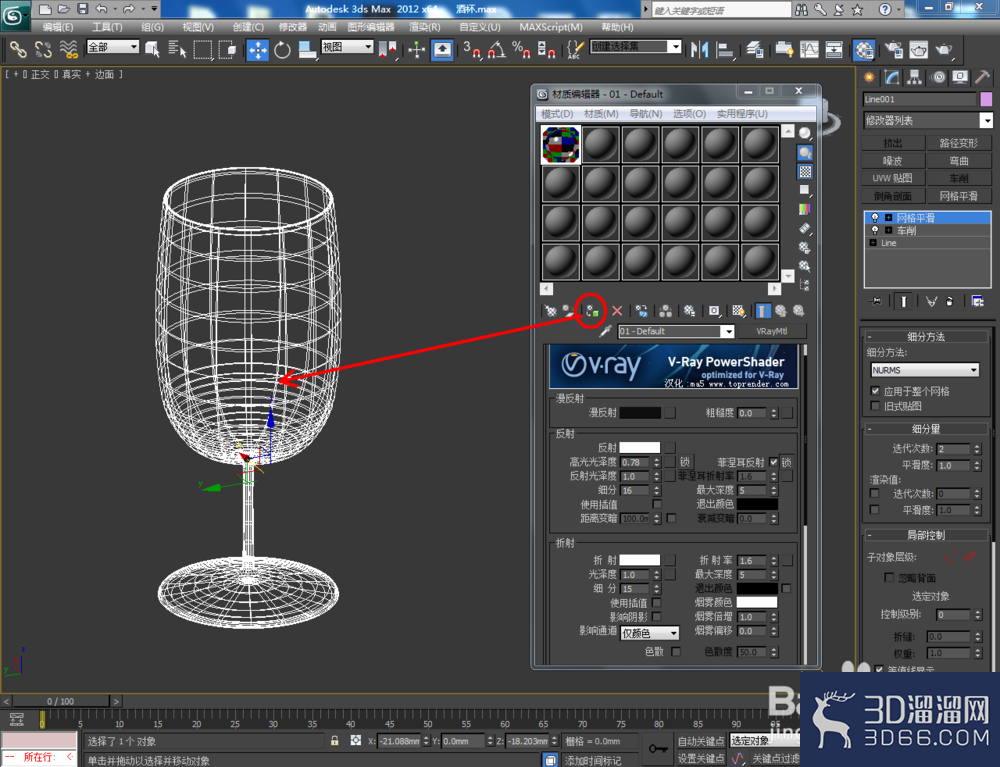Toggle Percent Snap in main toolbar
Screen dimensions: 1000x767
tap(521, 50)
